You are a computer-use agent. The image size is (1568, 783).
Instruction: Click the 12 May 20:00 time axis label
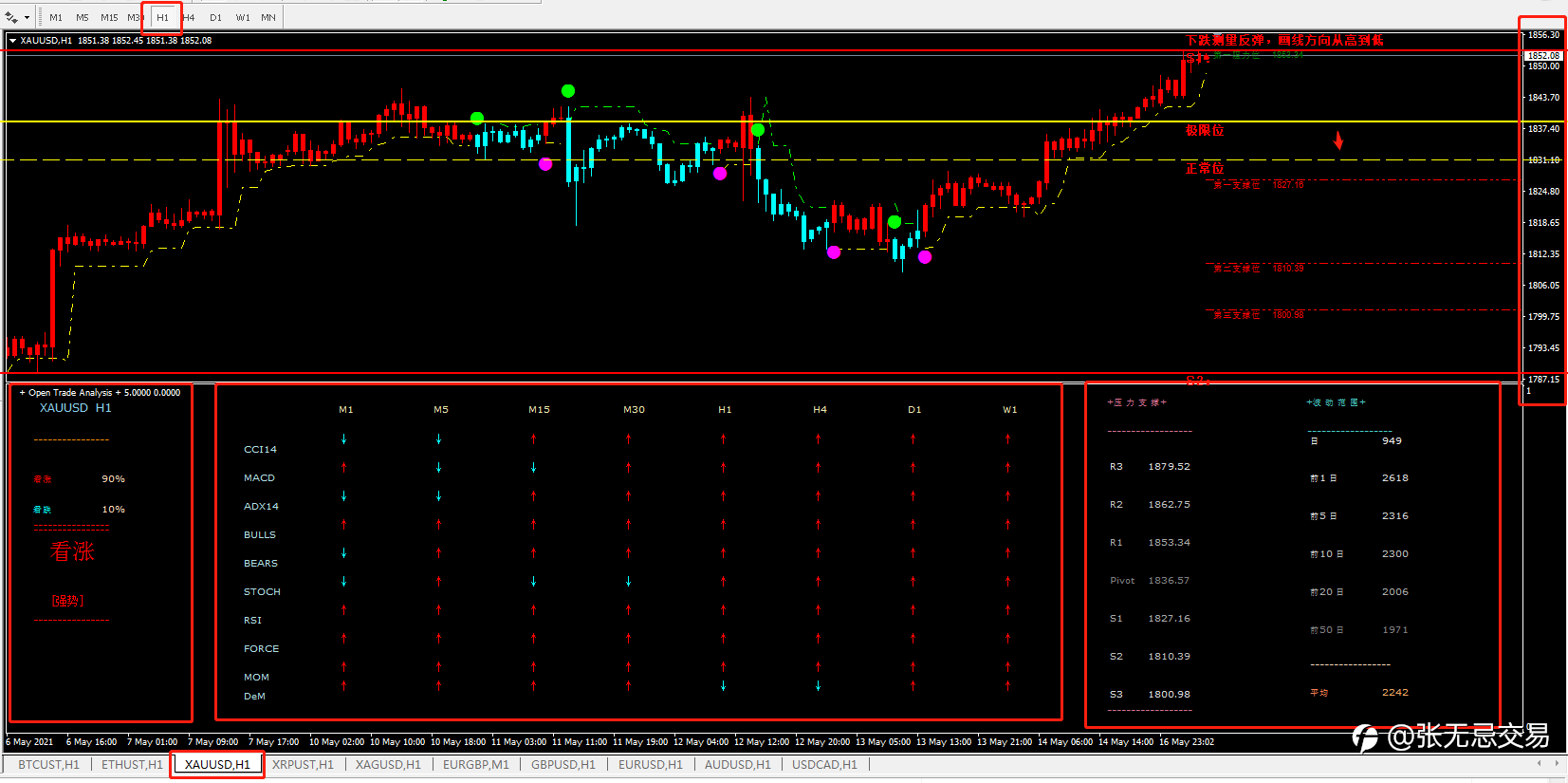tap(821, 742)
